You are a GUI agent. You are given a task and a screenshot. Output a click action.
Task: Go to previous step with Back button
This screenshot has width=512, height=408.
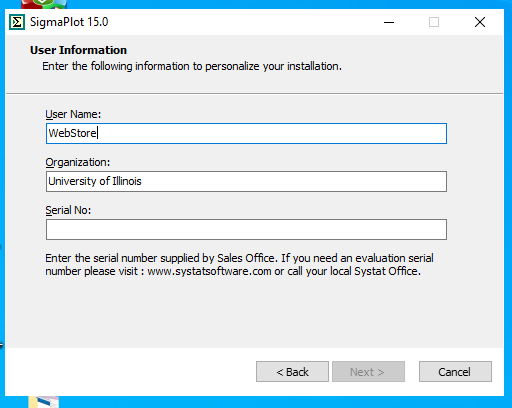(292, 372)
